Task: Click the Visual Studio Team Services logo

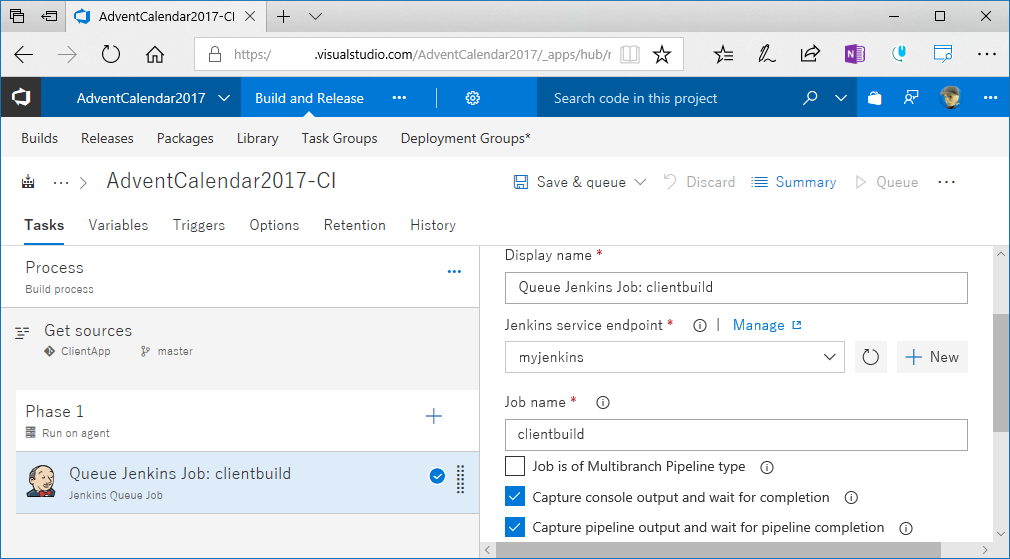Action: point(21,98)
